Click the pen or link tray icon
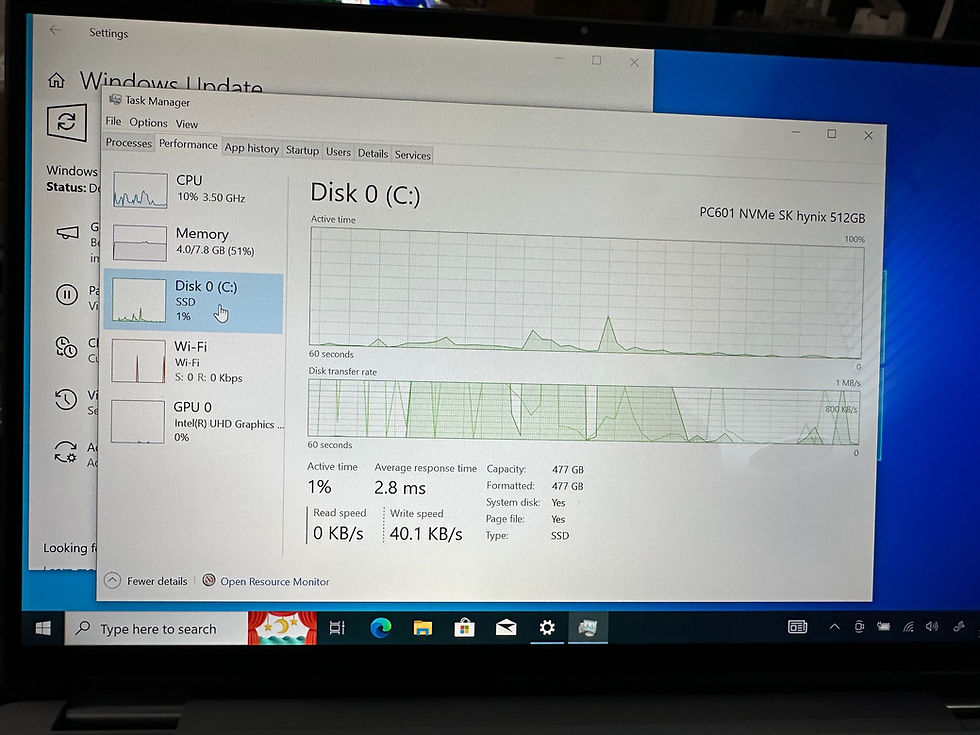980x735 pixels. pyautogui.click(x=959, y=626)
